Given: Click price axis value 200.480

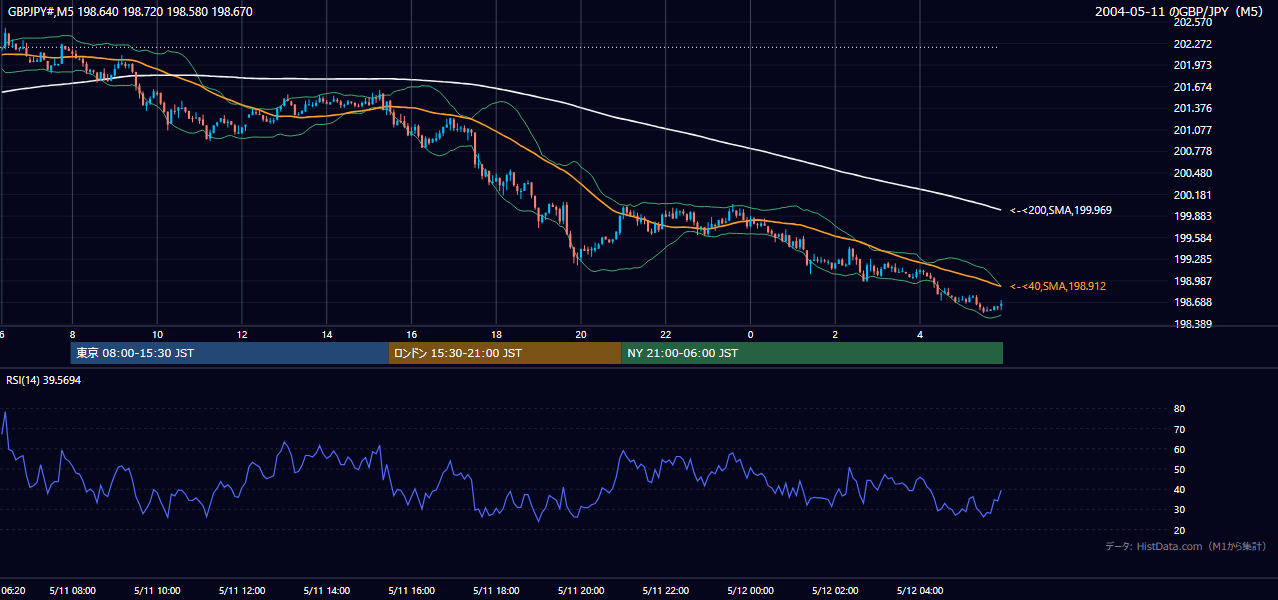Looking at the screenshot, I should point(1192,174).
